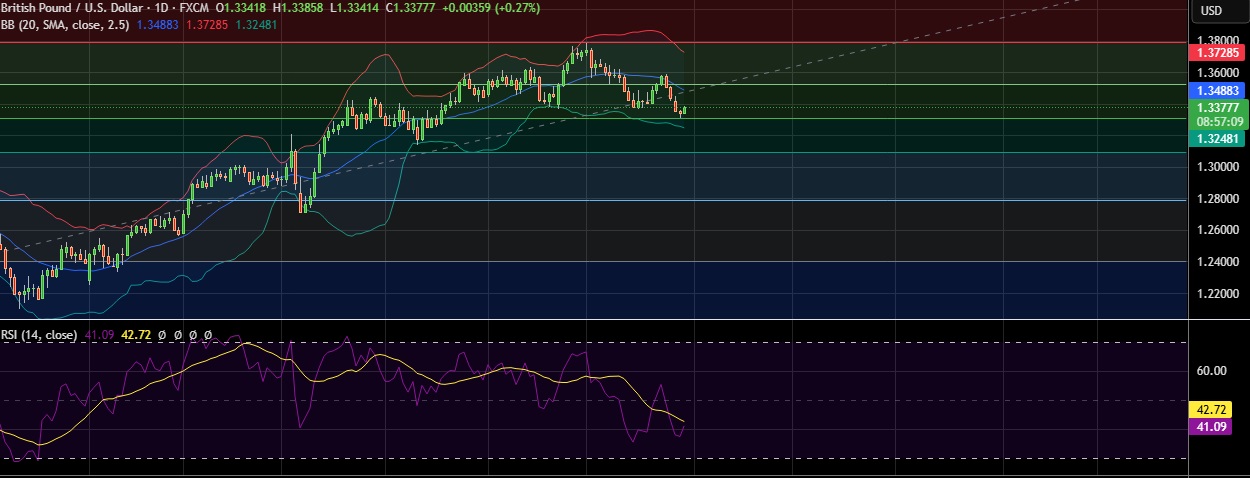Click the RSI legend value 42.72 in yellow
Viewport: 1250px width, 478px height.
pos(137,335)
